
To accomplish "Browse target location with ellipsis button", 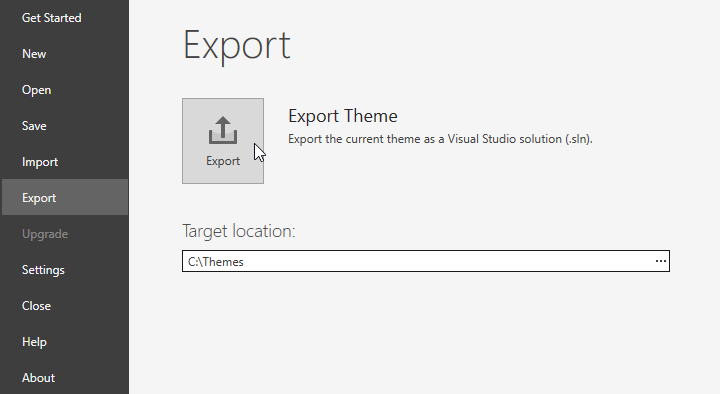I will (660, 261).
